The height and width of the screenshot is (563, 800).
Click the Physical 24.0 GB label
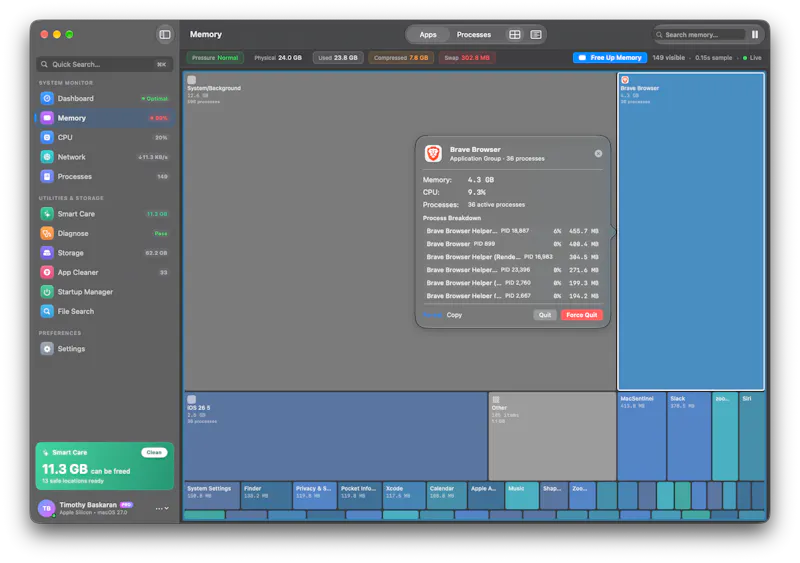278,58
